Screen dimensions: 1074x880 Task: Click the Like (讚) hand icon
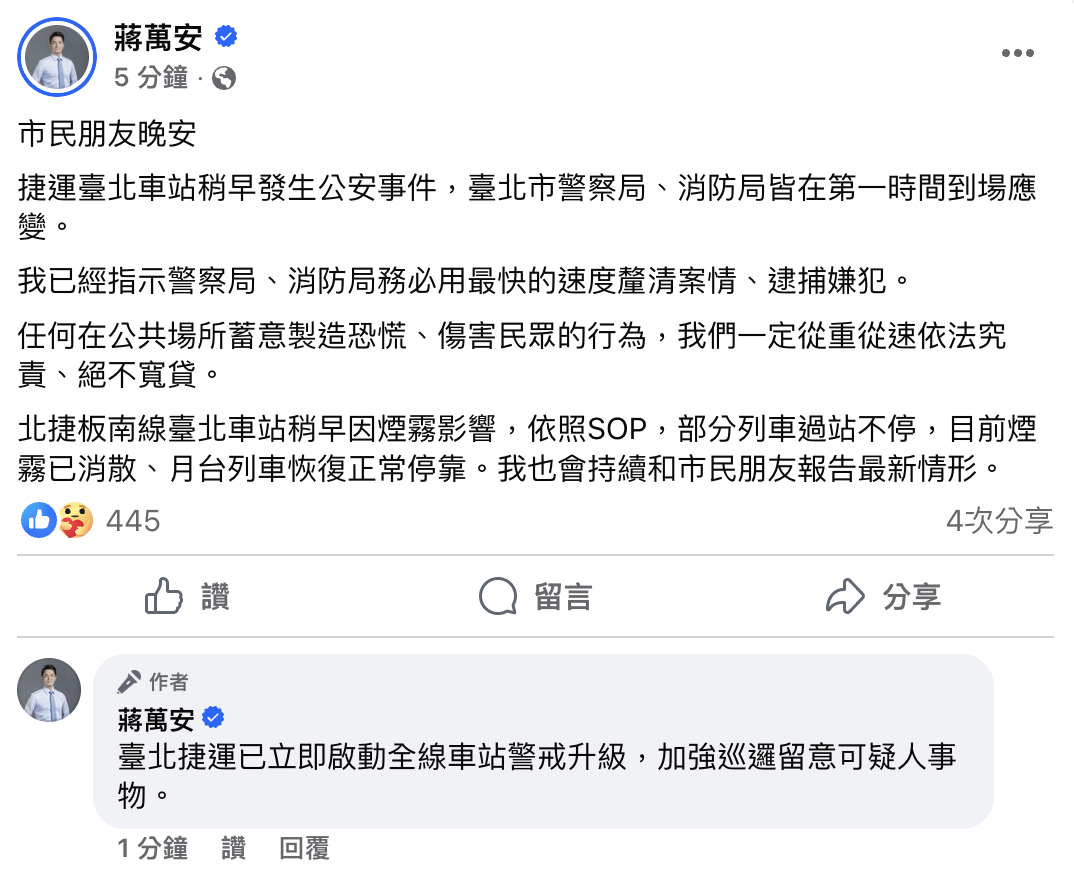(160, 596)
